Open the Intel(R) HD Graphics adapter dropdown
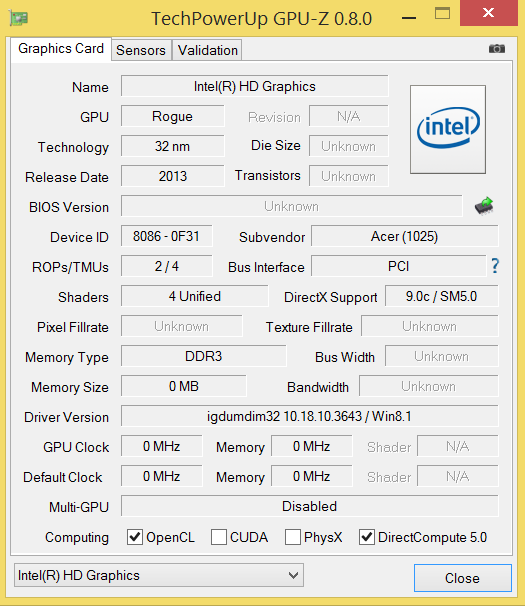Image resolution: width=525 pixels, height=606 pixels. 159,575
